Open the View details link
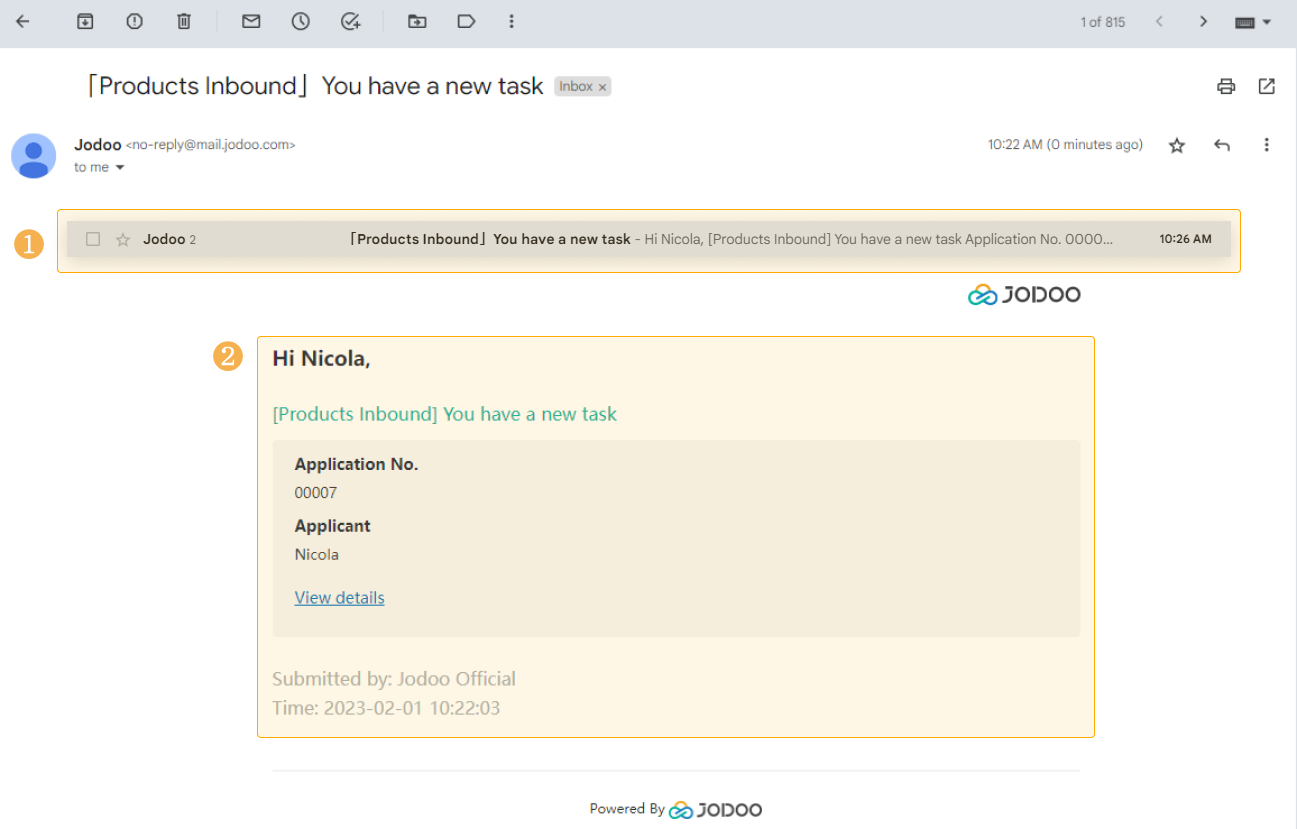Viewport: 1297px width, 829px height. click(x=339, y=597)
